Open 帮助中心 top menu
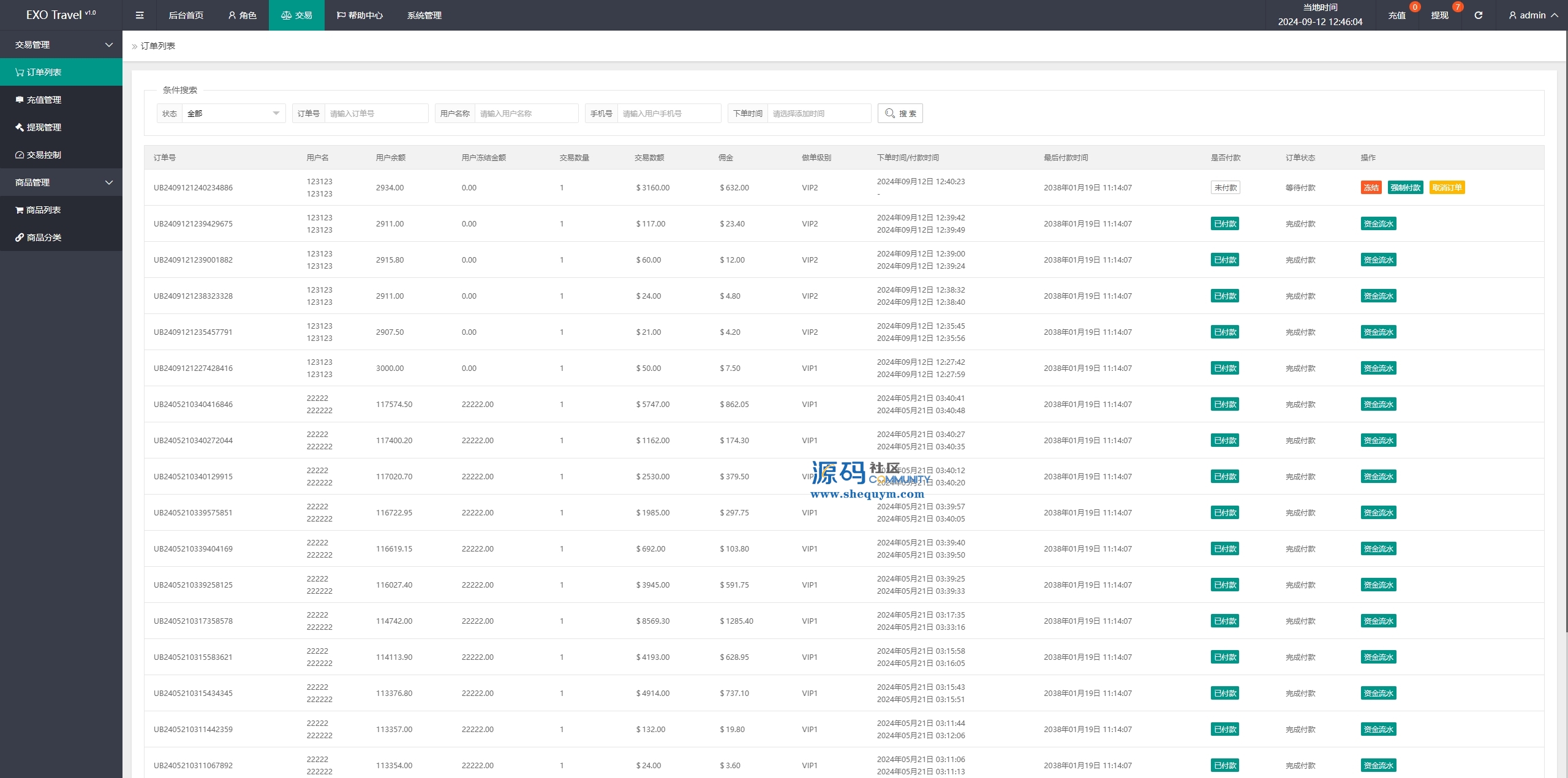 pos(360,15)
